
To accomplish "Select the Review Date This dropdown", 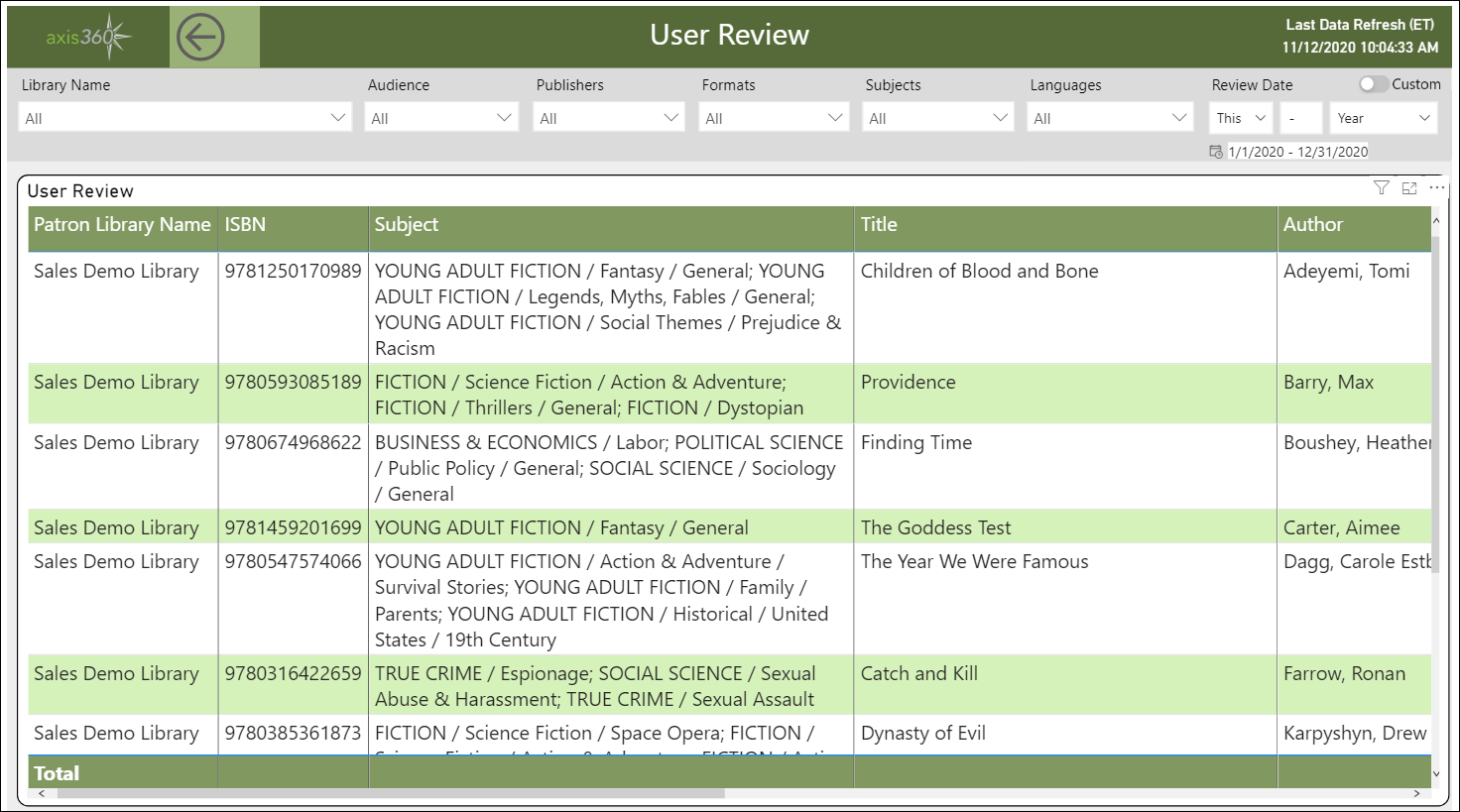I will pos(1240,117).
